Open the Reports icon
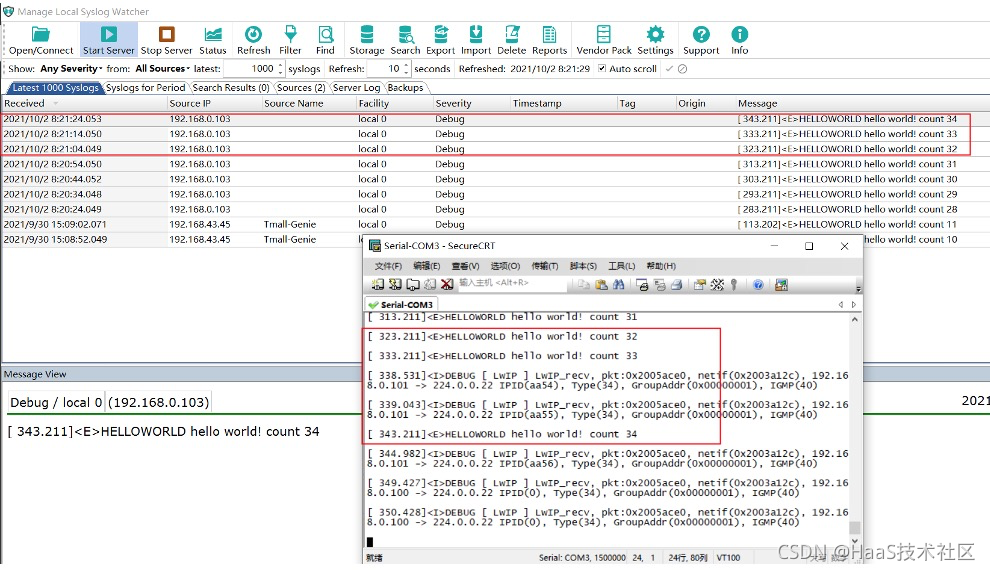The height and width of the screenshot is (570, 990). 549,40
